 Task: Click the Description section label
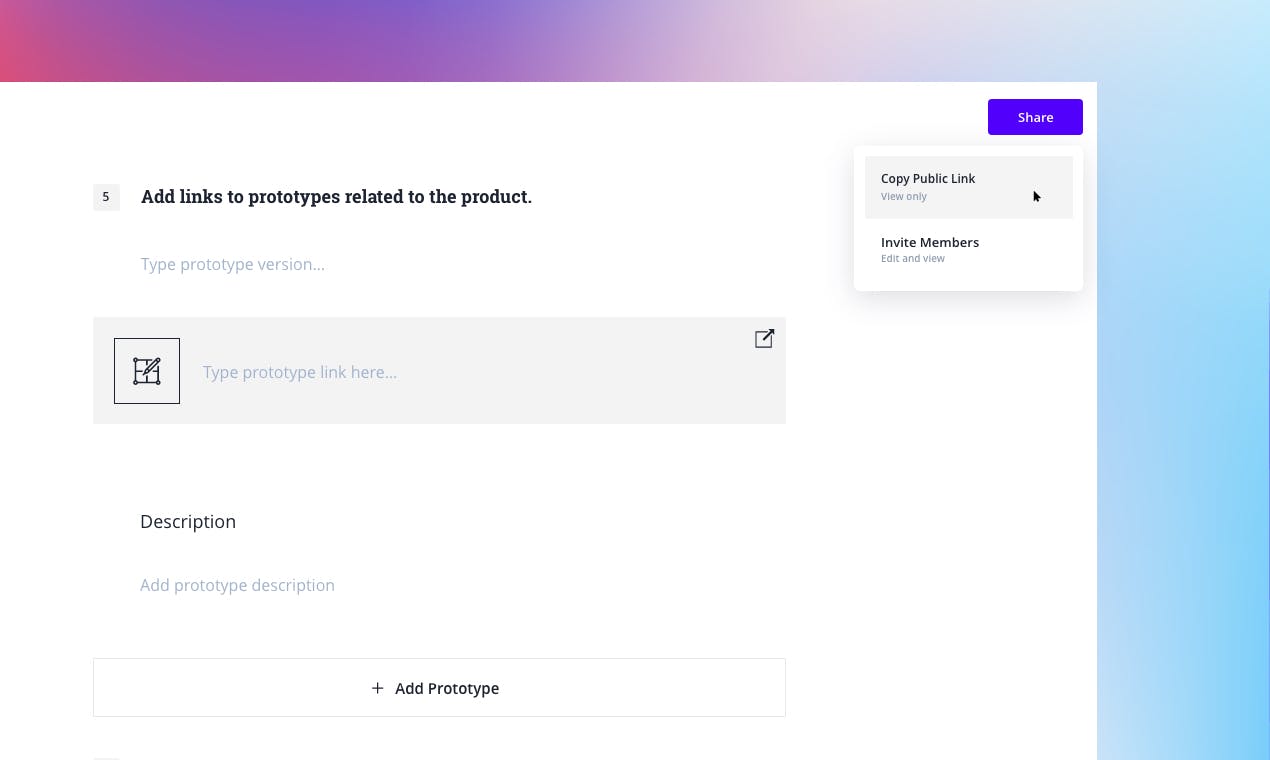pyautogui.click(x=188, y=522)
